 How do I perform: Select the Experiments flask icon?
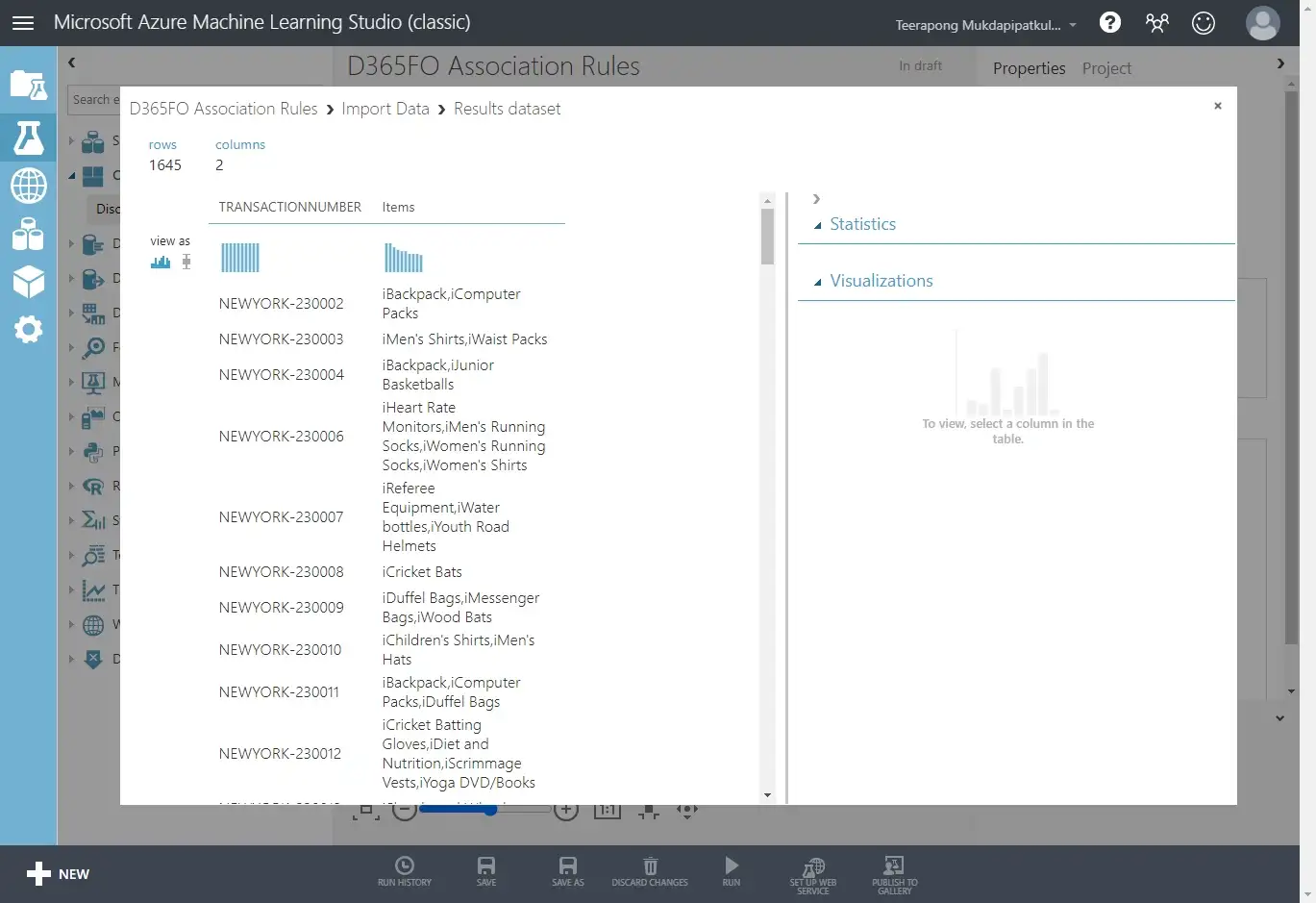pos(28,138)
